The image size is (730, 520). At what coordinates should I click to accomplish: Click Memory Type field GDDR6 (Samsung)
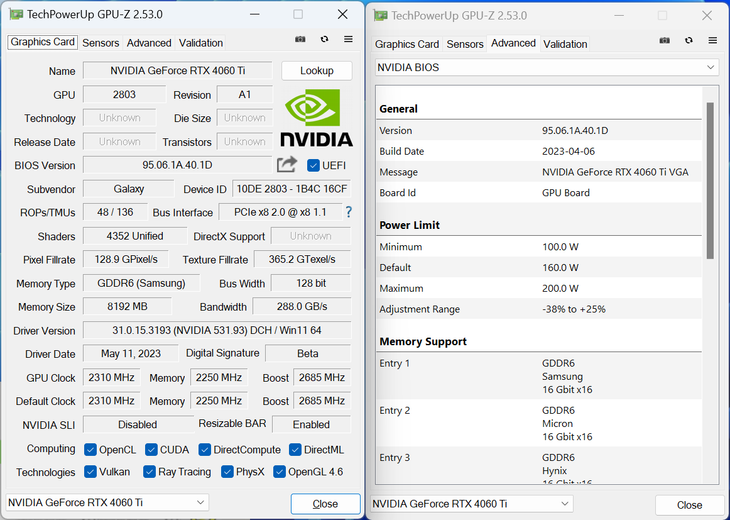click(x=141, y=284)
